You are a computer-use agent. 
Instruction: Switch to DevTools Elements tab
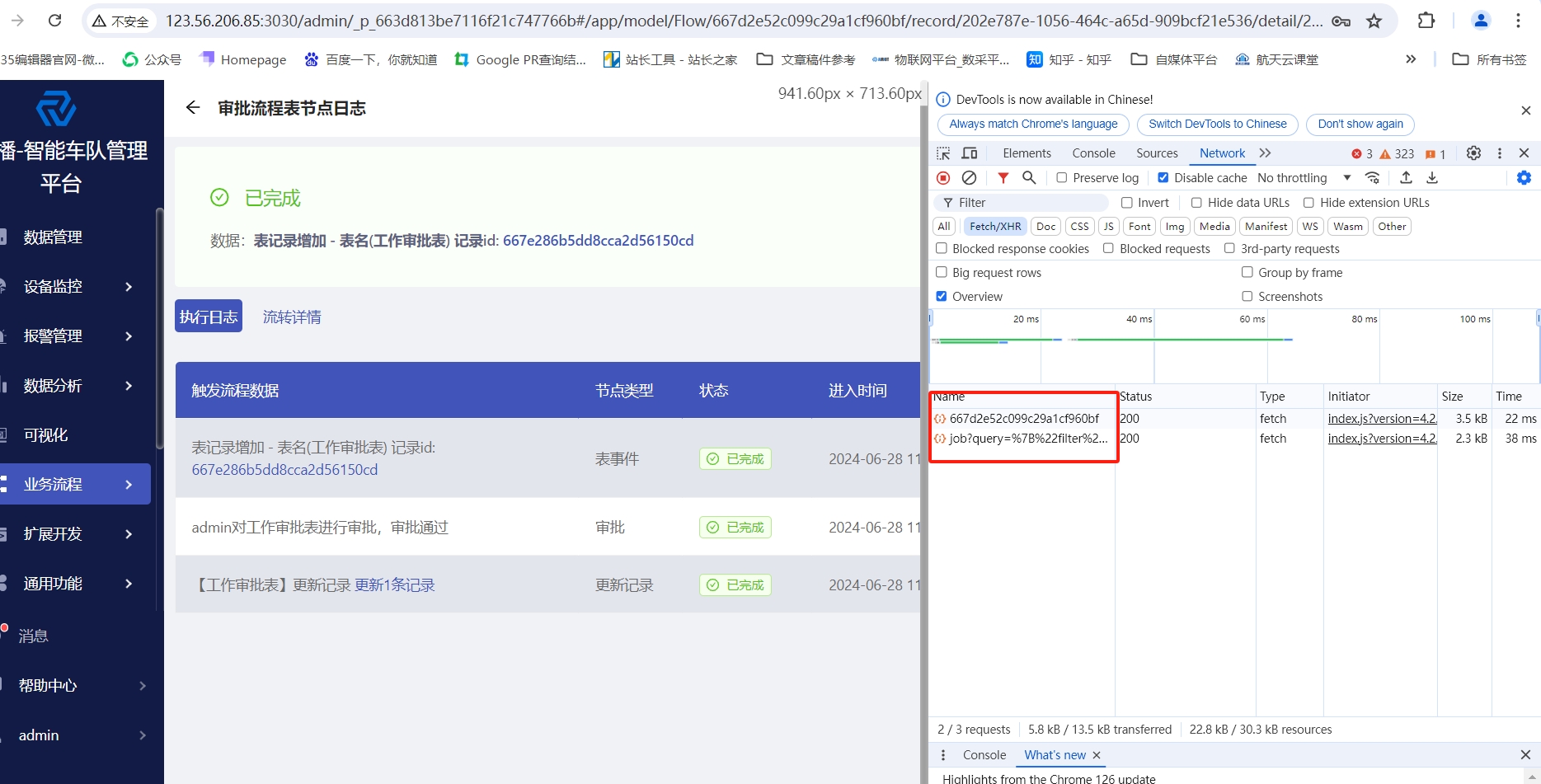coord(1027,153)
